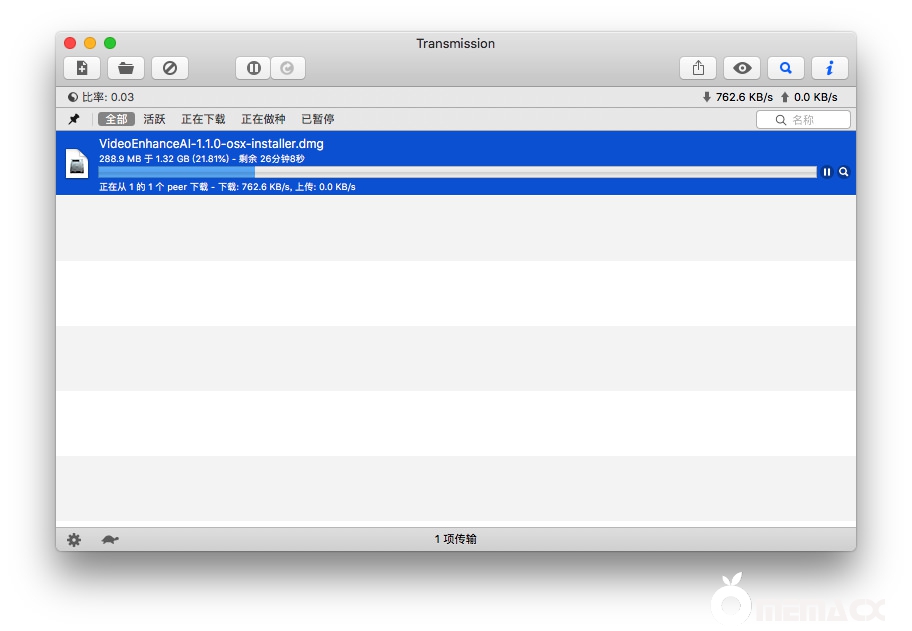Pause the selected transfer using the toolbar
This screenshot has width=912, height=631.
pyautogui.click(x=253, y=68)
